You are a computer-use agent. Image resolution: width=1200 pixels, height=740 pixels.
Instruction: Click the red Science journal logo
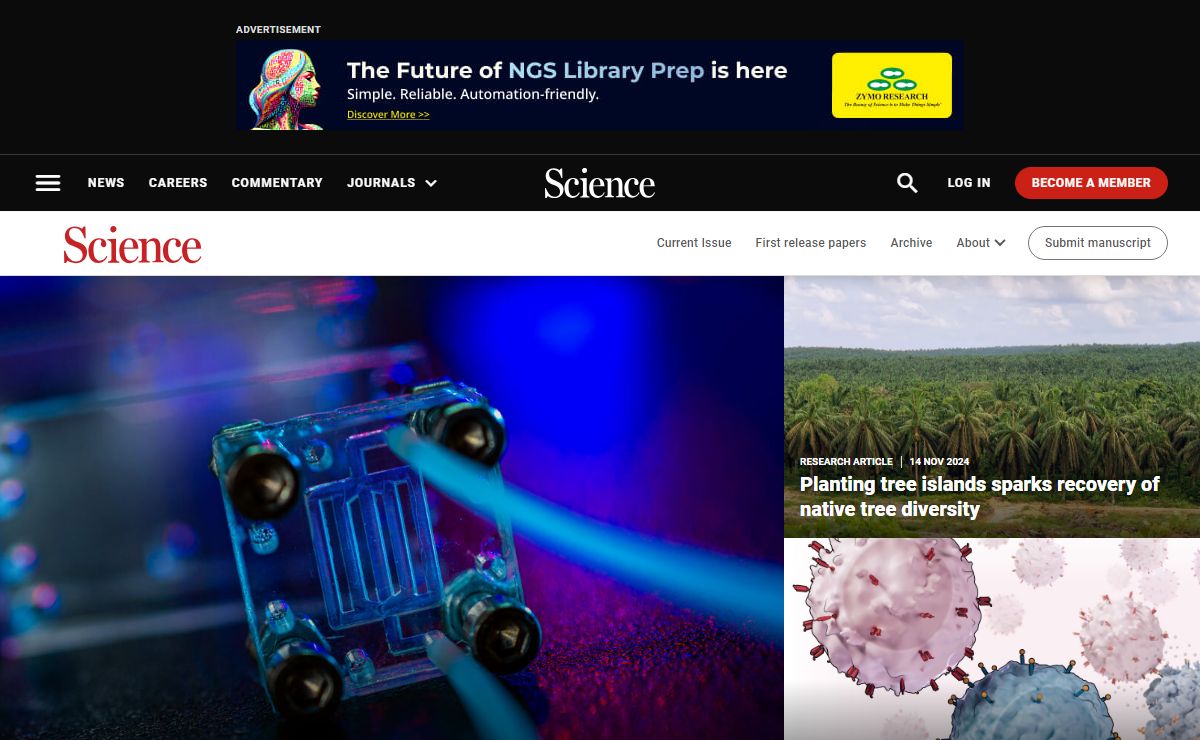[x=132, y=244]
